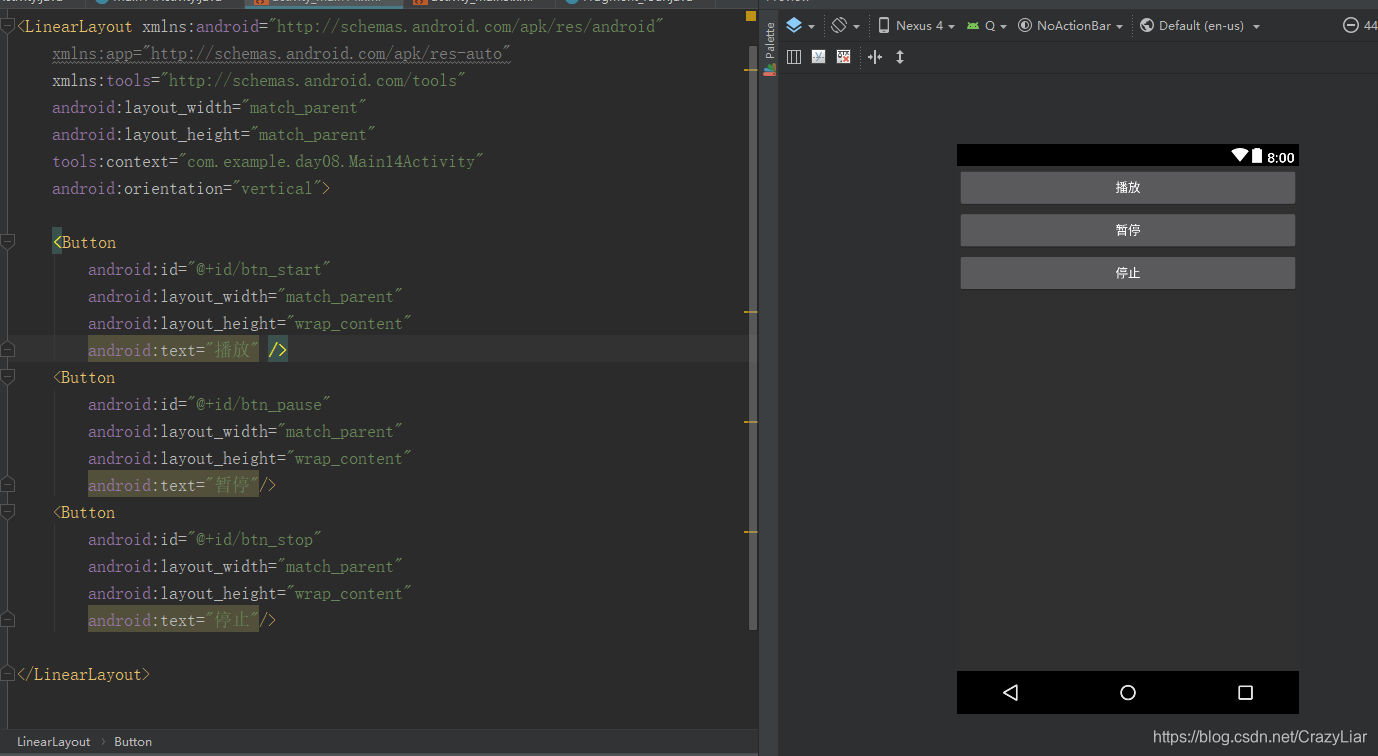The height and width of the screenshot is (756, 1378).
Task: Collapse the btn_start Button fold marker
Action: (8, 242)
